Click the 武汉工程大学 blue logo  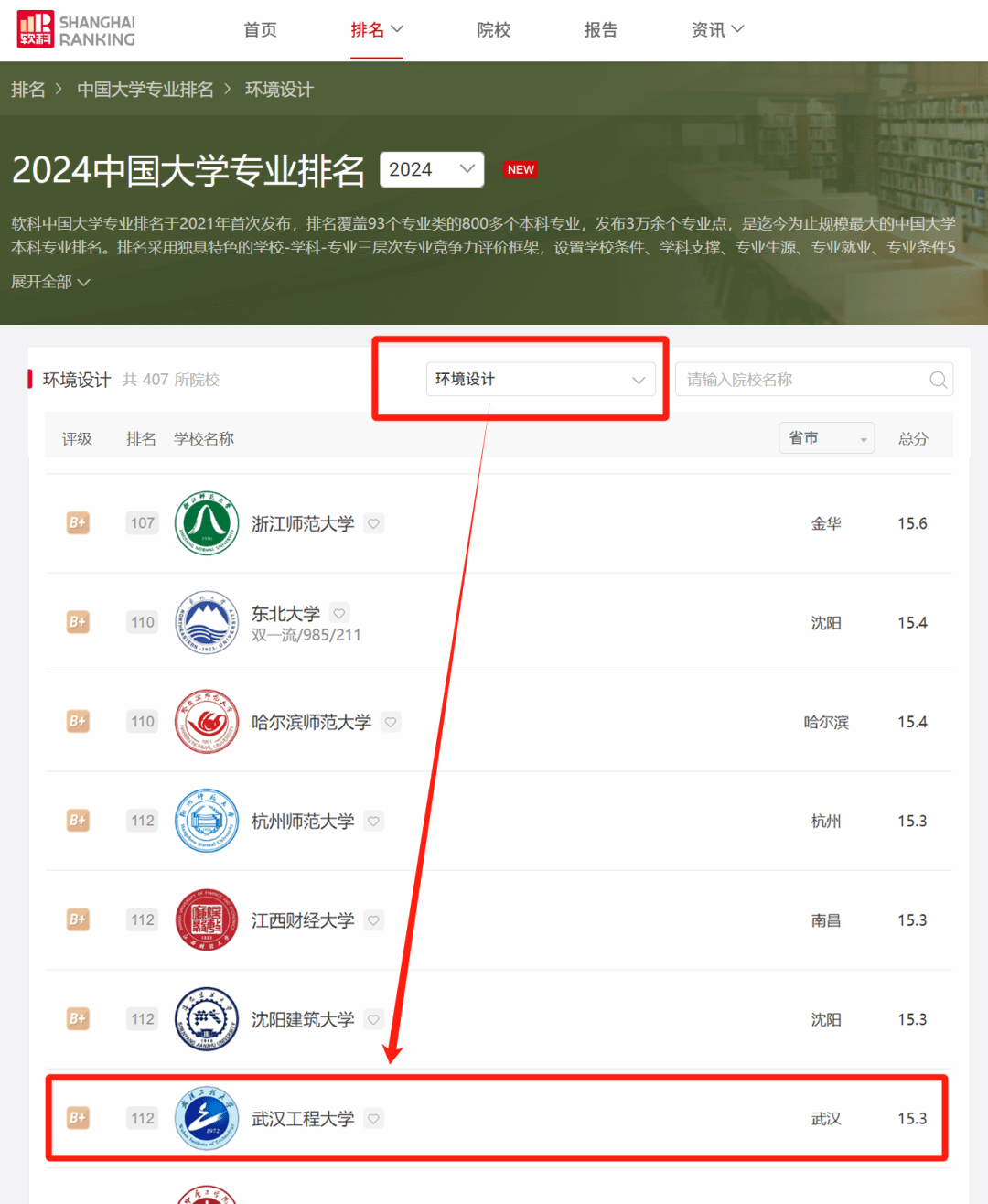[x=207, y=1118]
